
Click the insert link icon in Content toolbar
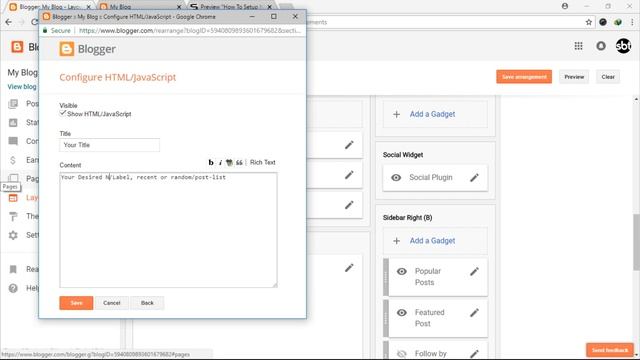coord(229,162)
